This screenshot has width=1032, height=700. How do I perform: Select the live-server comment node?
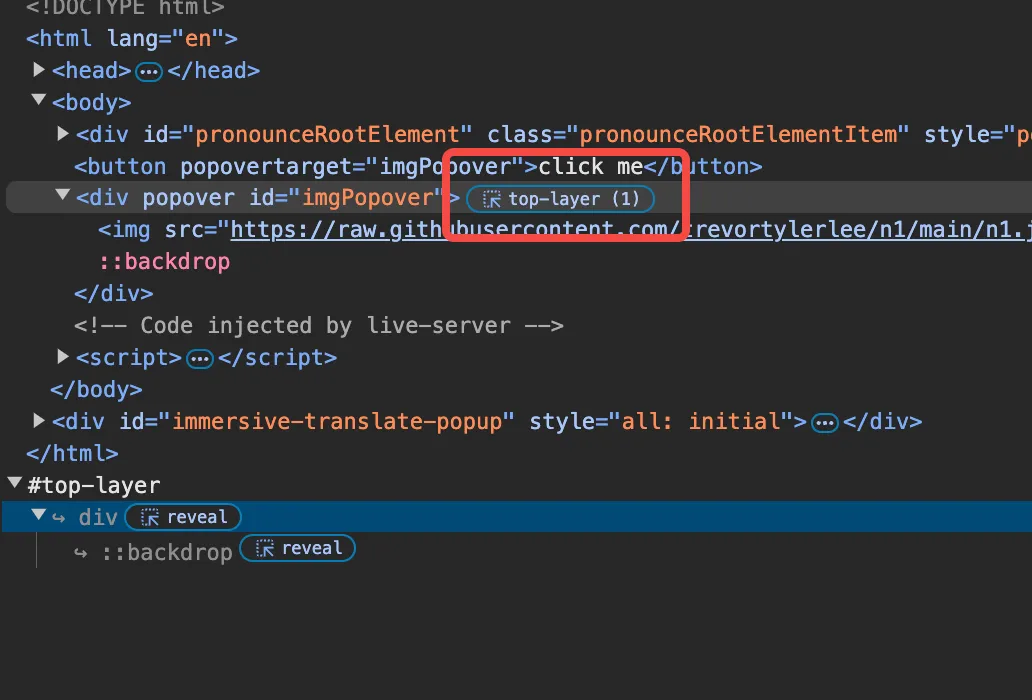[x=318, y=326]
